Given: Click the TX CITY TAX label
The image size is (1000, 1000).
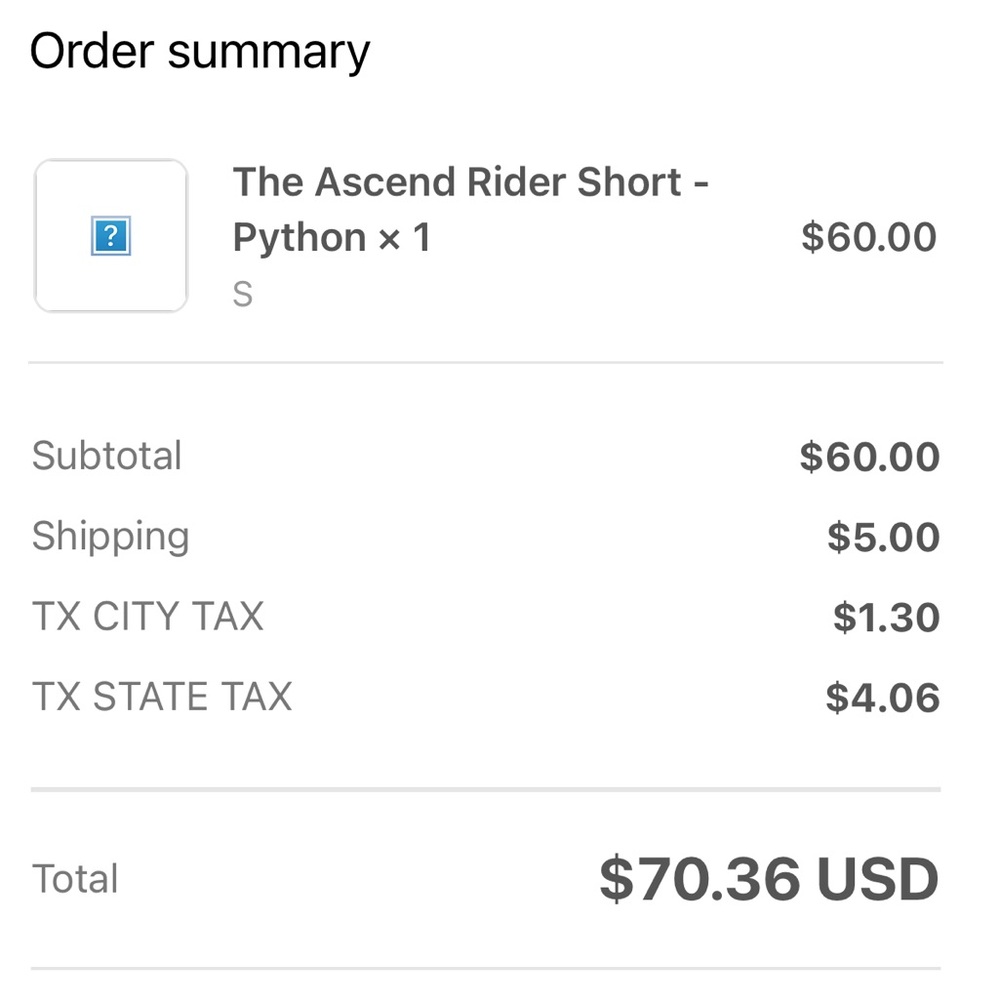Looking at the screenshot, I should [x=148, y=616].
